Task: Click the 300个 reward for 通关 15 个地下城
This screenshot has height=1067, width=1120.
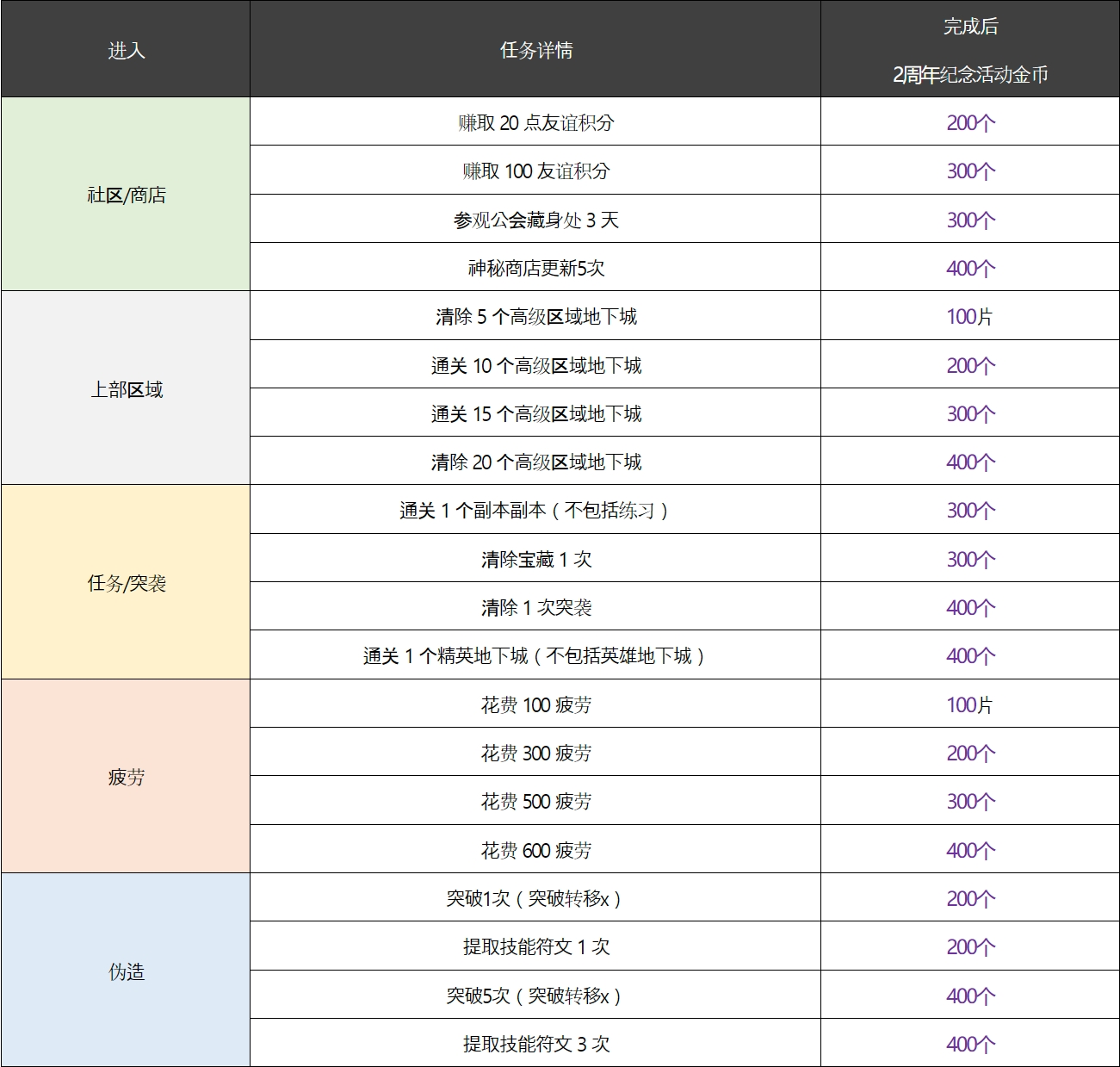Action: click(970, 413)
